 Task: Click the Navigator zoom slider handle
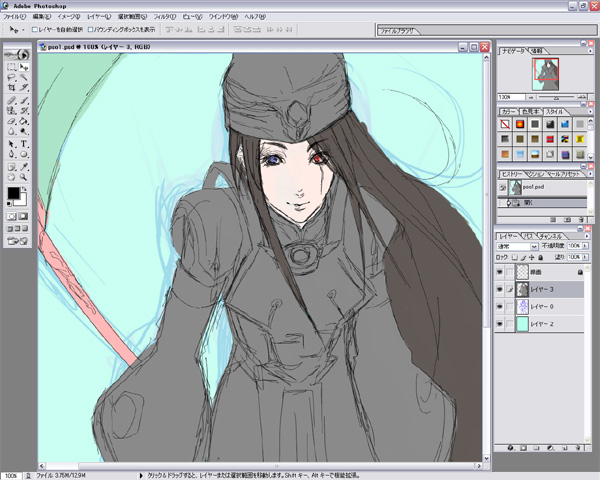pos(557,98)
